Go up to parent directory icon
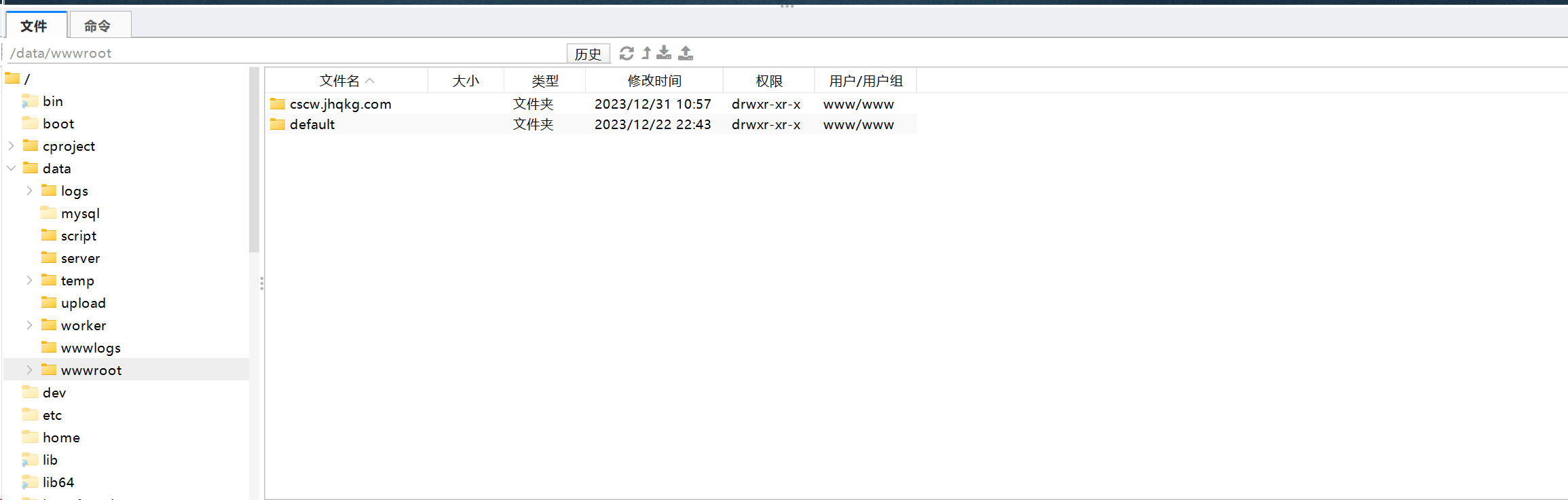 [x=646, y=53]
